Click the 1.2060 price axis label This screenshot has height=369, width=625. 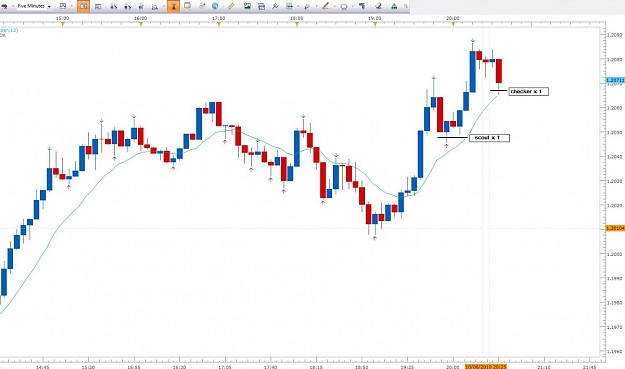(x=614, y=108)
